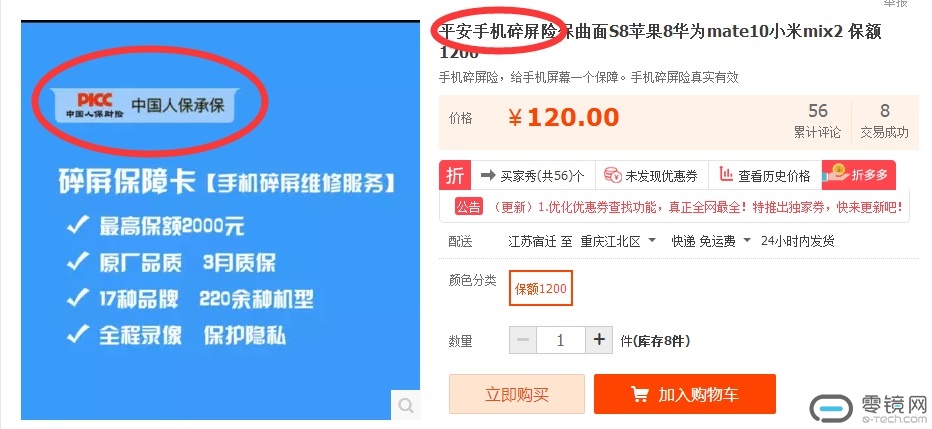Click the coupon coin icon
Screen dimensions: 932x429
[612, 175]
